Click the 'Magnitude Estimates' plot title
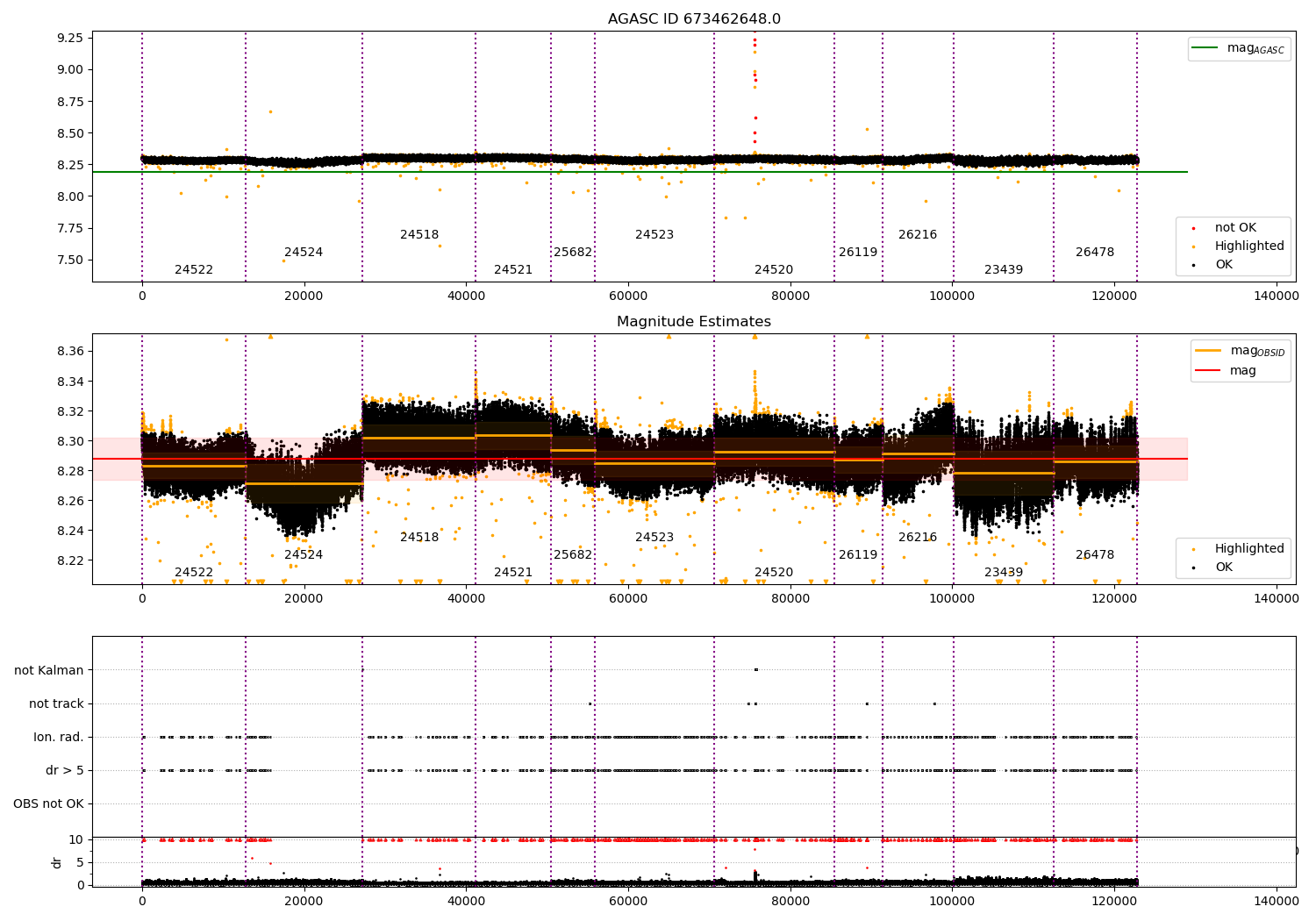This screenshot has width=1316, height=921. [694, 322]
